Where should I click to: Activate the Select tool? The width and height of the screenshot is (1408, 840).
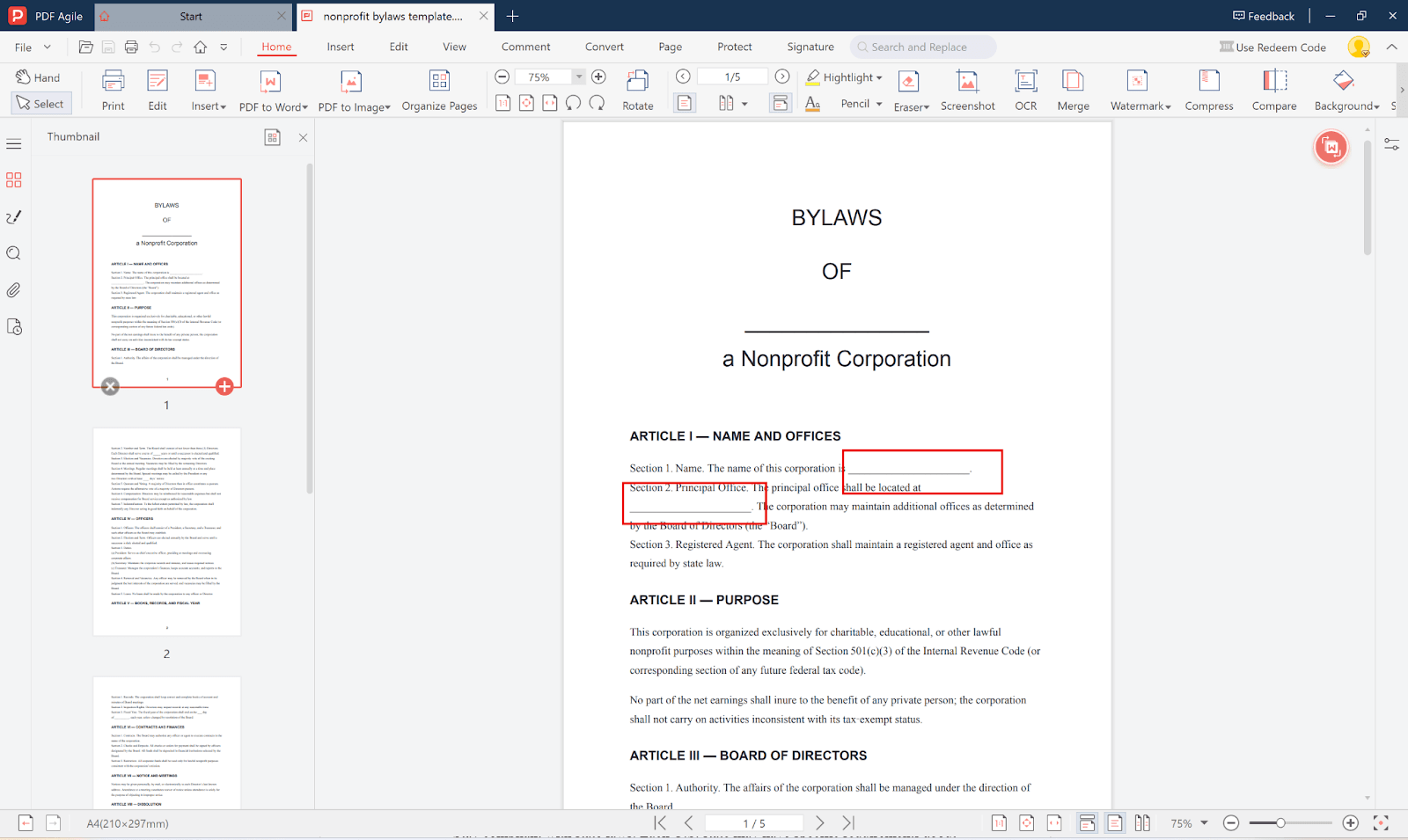[x=40, y=104]
